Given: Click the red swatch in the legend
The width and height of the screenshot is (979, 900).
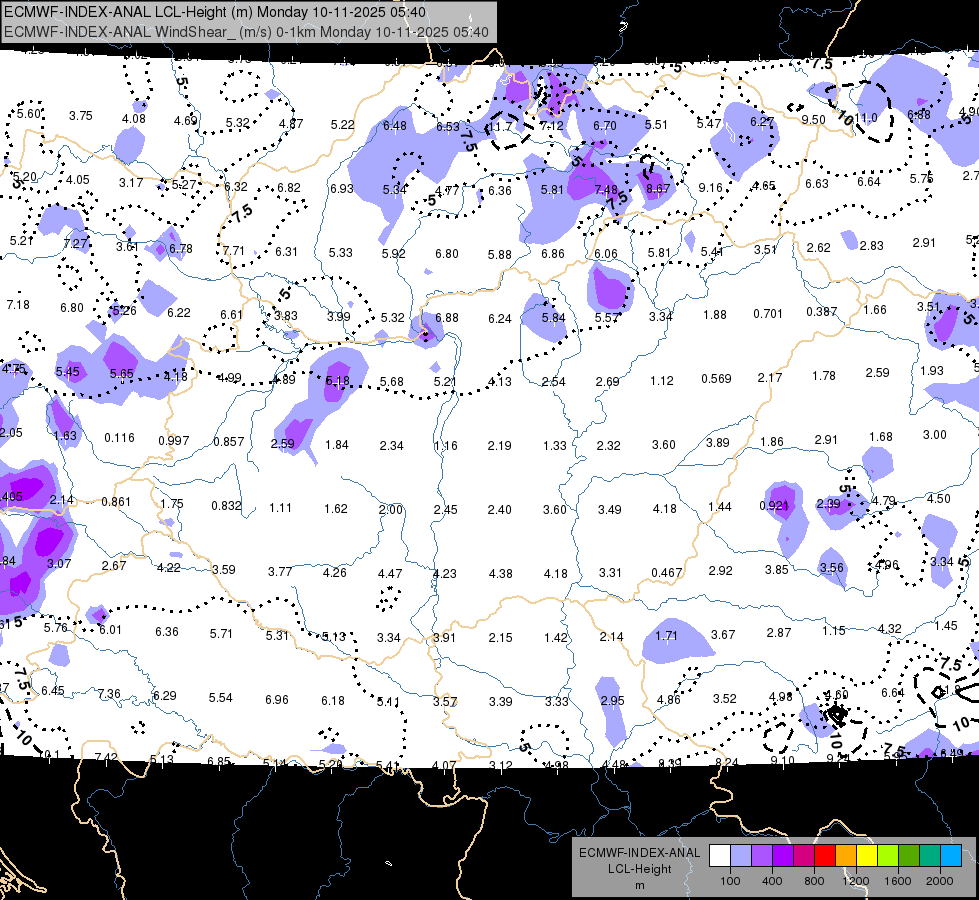Looking at the screenshot, I should pyautogui.click(x=825, y=856).
